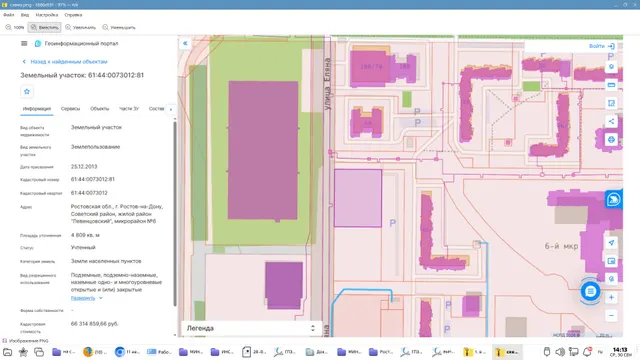Click the Увеличить zoom-in toolbar button
Screen dimensions: 640x360
coord(80,27)
